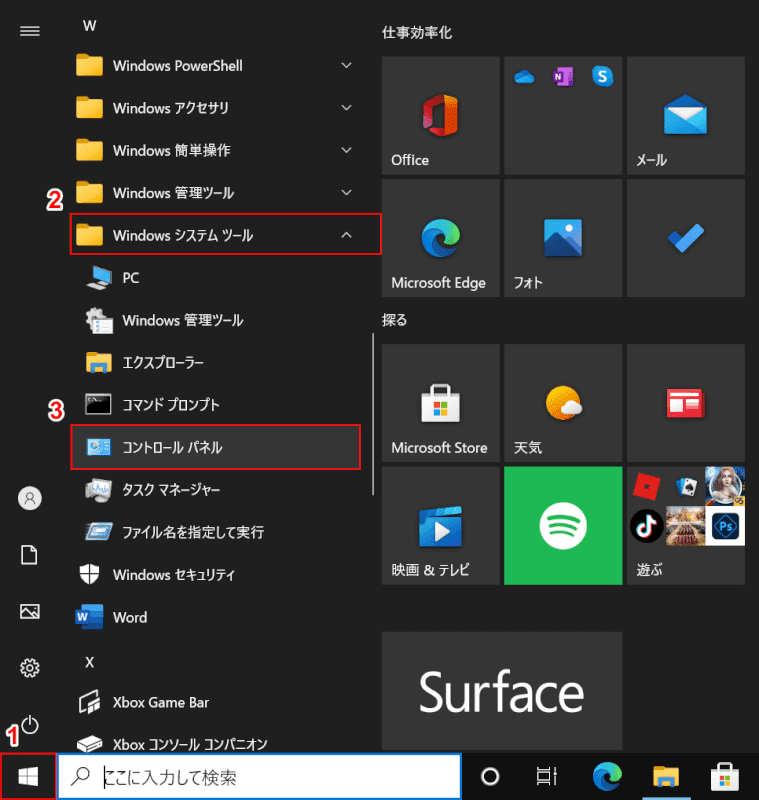This screenshot has height=800, width=759.
Task: Open the Surface tile
Action: coord(502,691)
